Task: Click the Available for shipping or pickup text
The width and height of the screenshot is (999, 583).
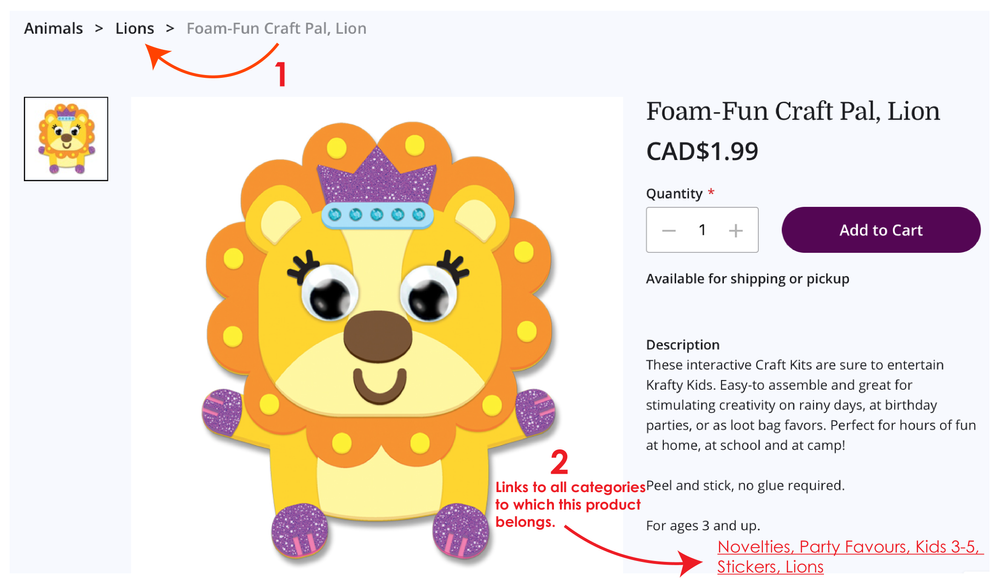Action: click(x=747, y=279)
